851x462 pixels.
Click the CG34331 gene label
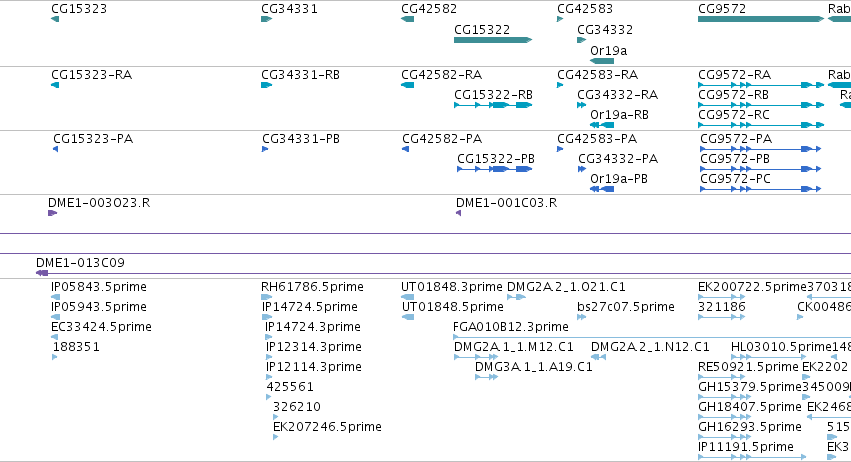click(289, 9)
